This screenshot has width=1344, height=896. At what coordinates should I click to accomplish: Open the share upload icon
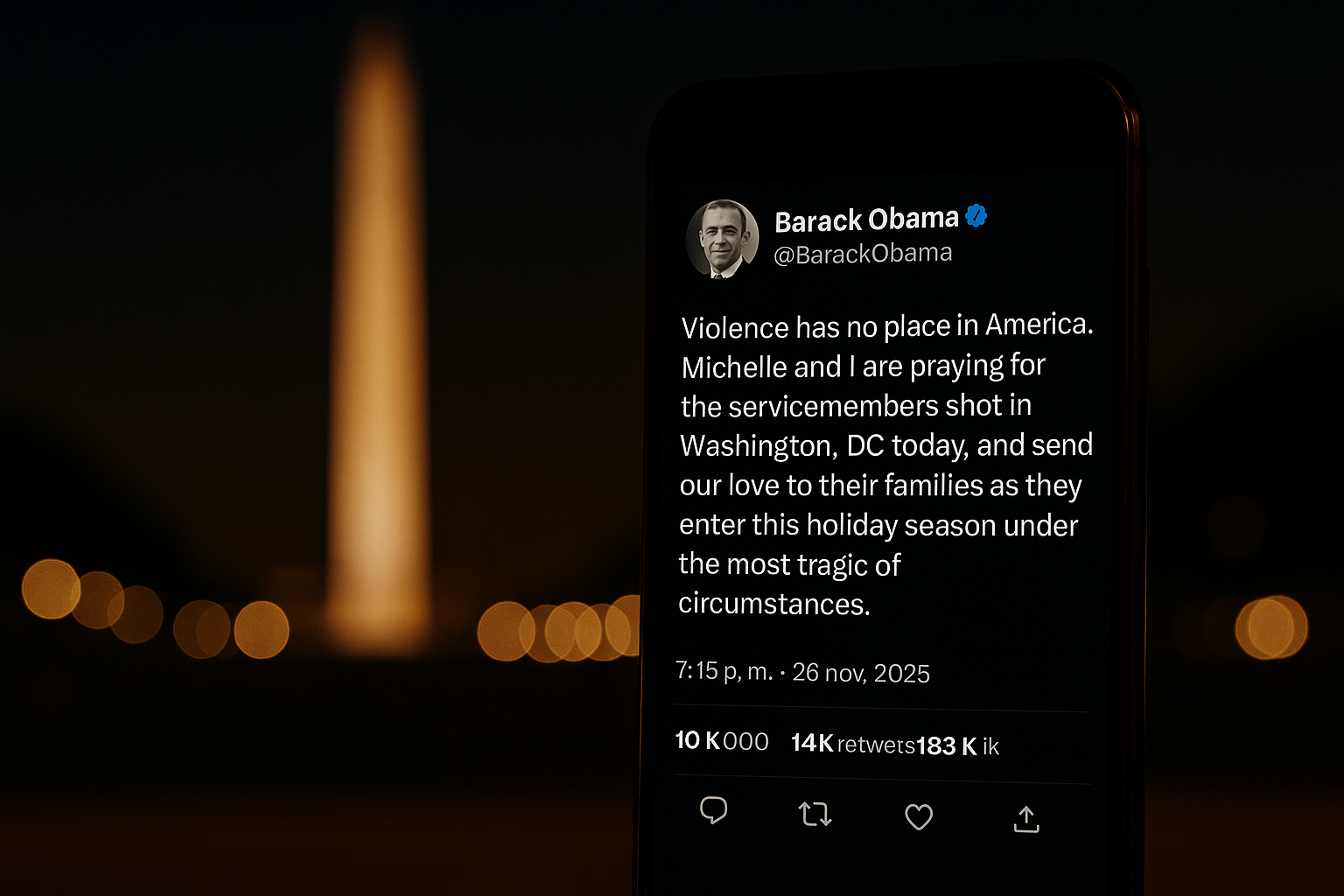click(1026, 820)
